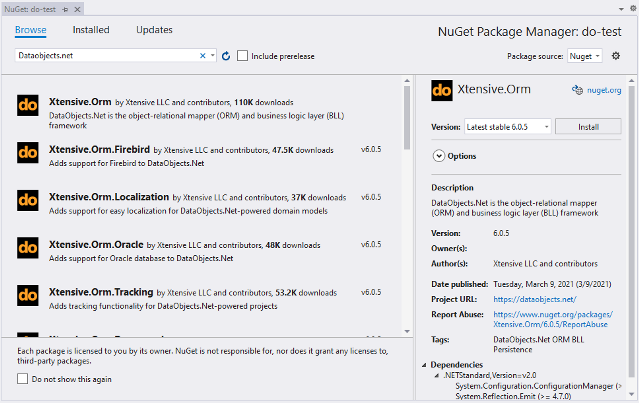
Task: Open the nuget.org link
Action: (x=604, y=90)
